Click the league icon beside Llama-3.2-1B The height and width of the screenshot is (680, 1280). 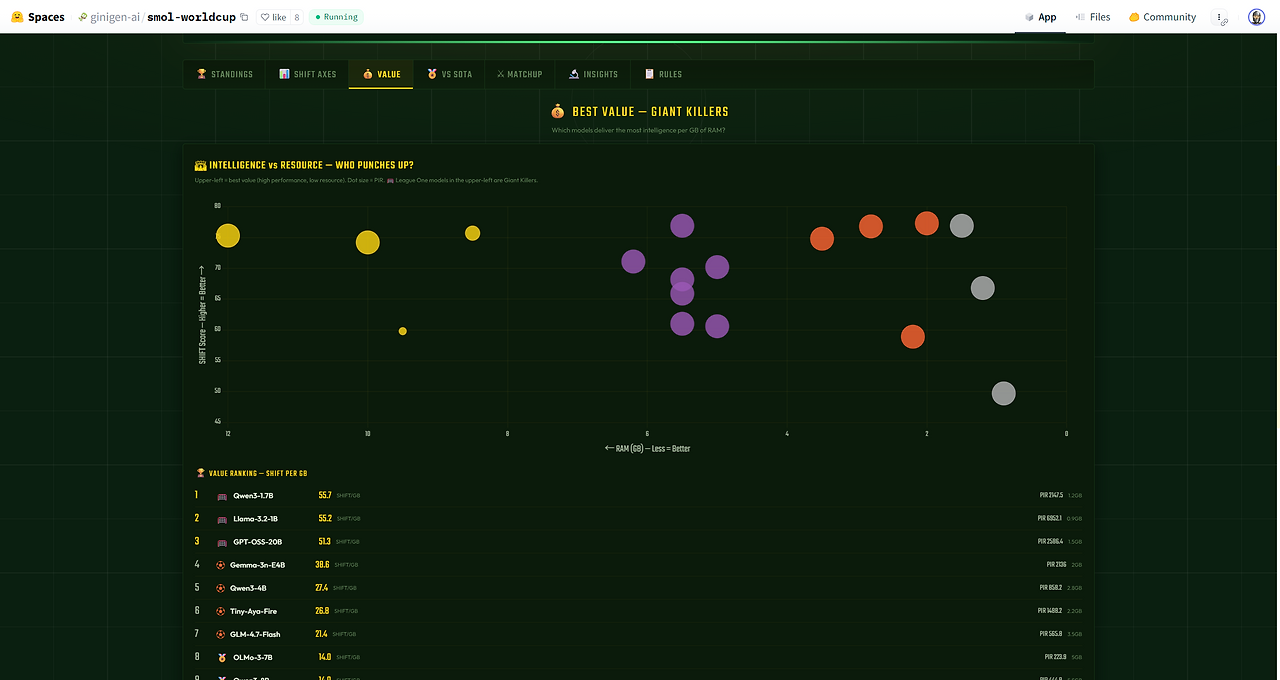pyautogui.click(x=222, y=519)
